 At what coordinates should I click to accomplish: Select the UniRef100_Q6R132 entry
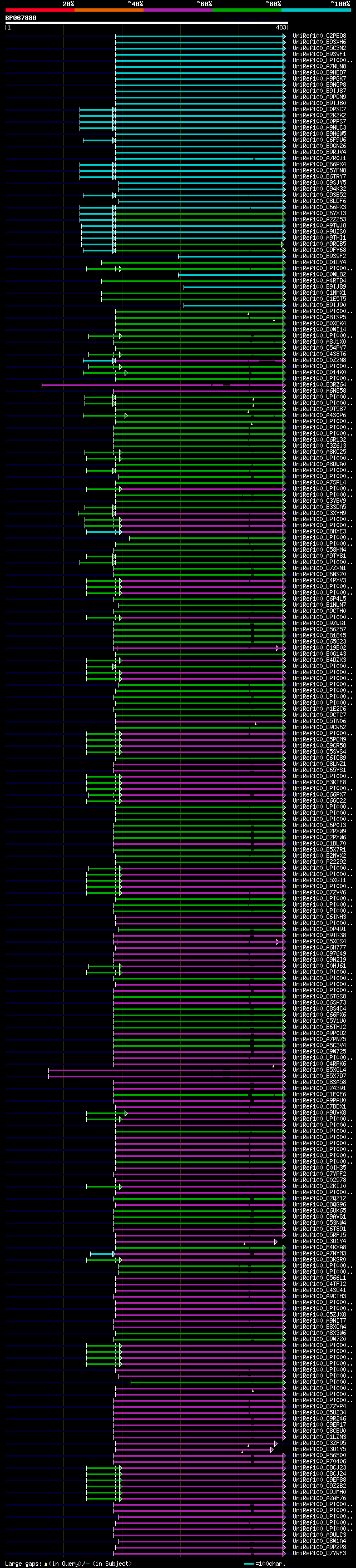tap(319, 439)
